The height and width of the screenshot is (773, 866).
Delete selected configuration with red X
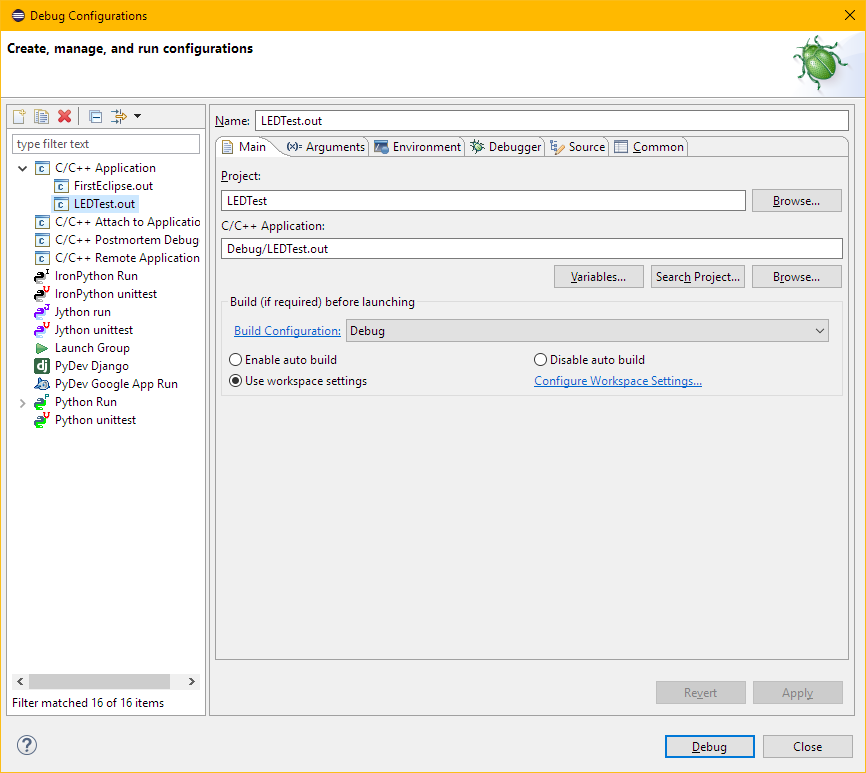64,116
